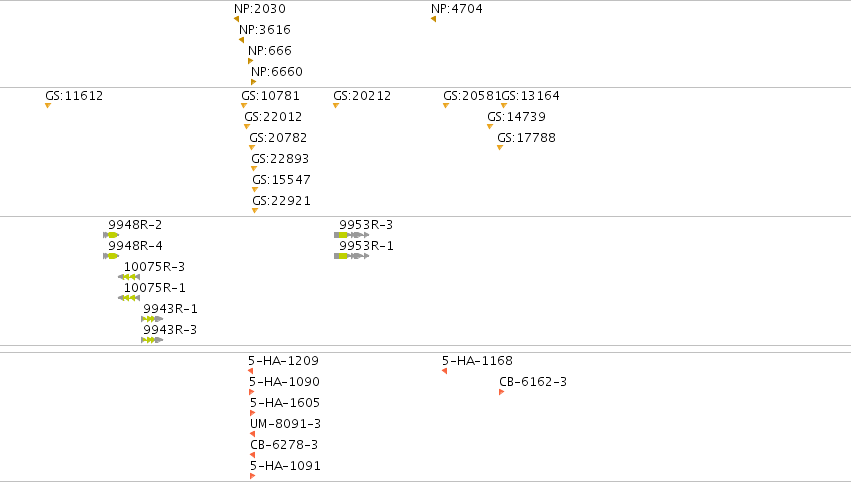Click the GS:20212 marker triangle
The height and width of the screenshot is (482, 851).
[x=336, y=105]
